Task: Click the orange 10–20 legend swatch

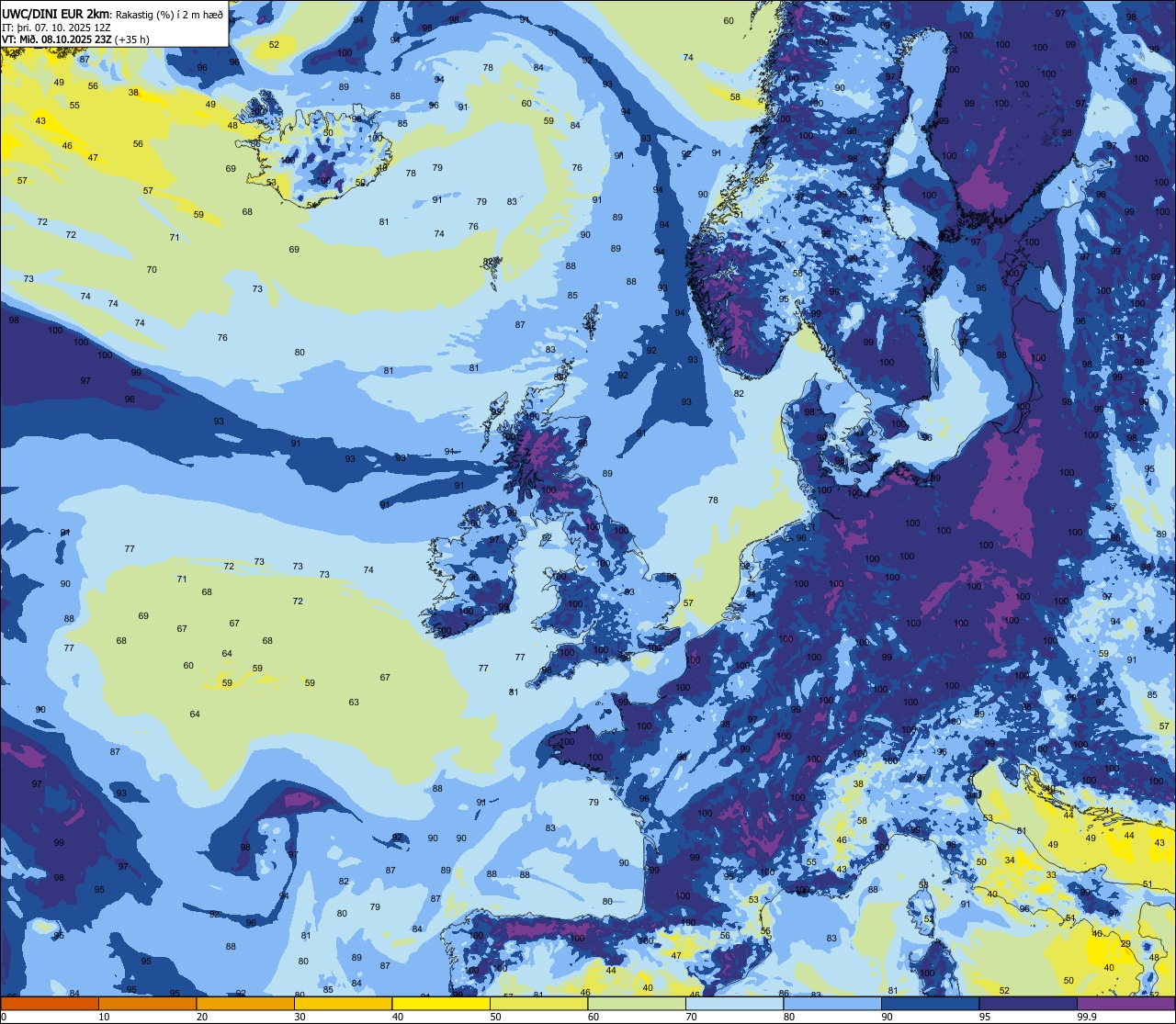Action: (x=148, y=1003)
